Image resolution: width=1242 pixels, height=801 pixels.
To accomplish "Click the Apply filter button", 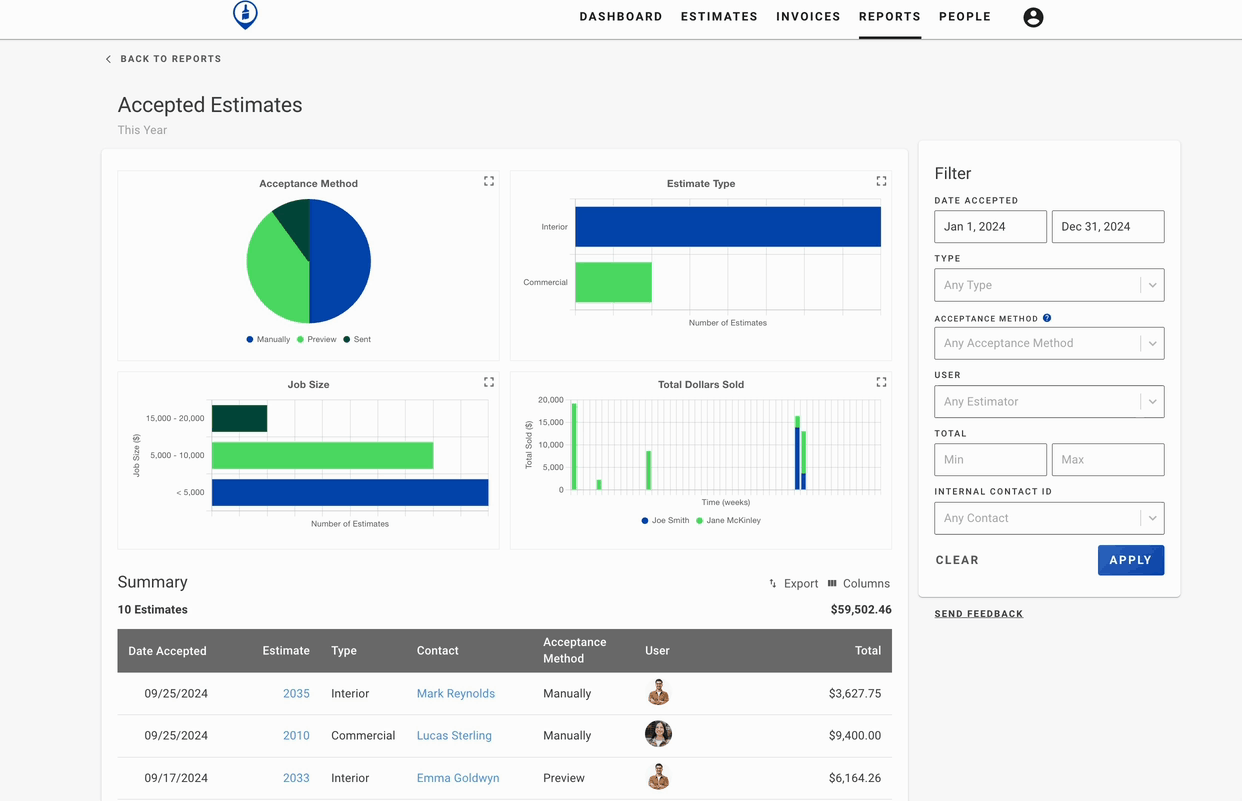I will pos(1131,560).
